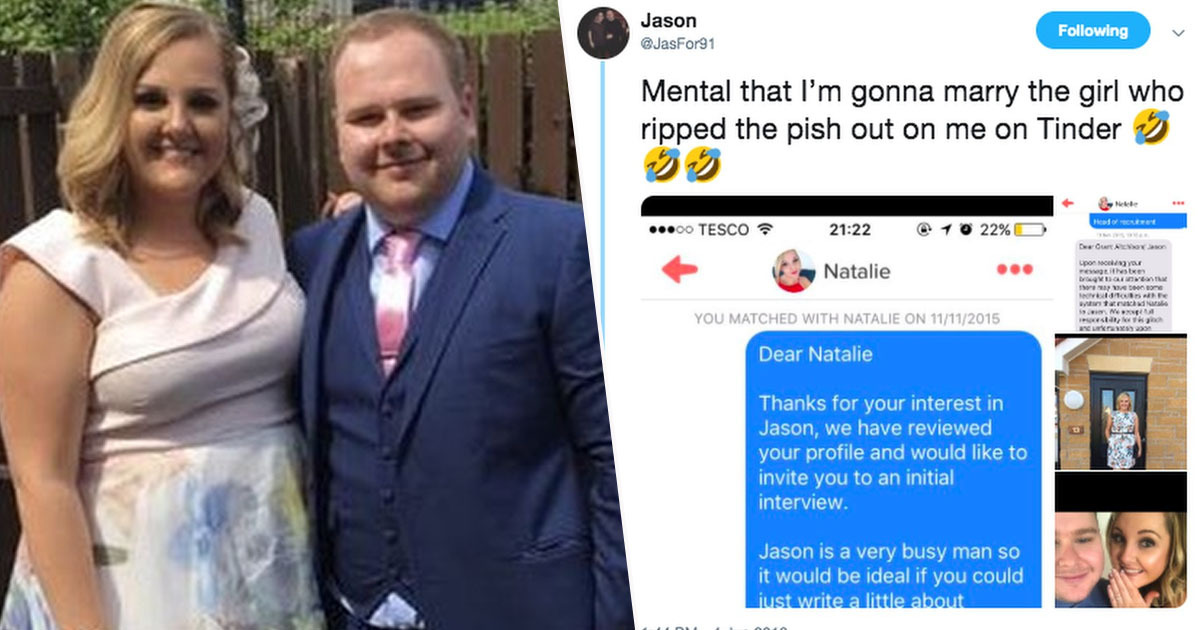Image resolution: width=1200 pixels, height=630 pixels.
Task: Open the Jason display name link
Action: click(x=668, y=21)
